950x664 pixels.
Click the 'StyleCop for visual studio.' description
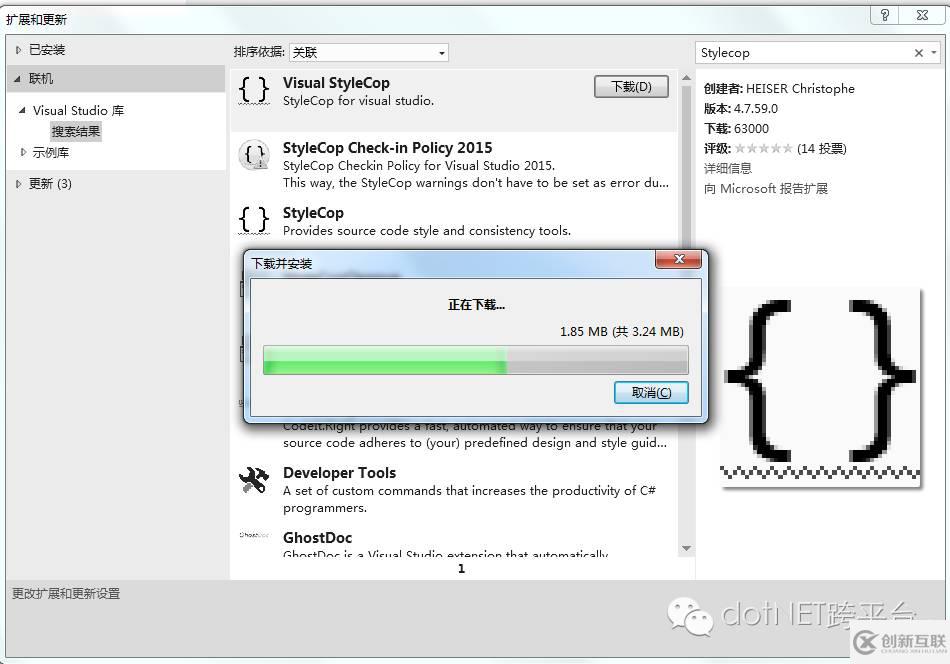pyautogui.click(x=359, y=101)
